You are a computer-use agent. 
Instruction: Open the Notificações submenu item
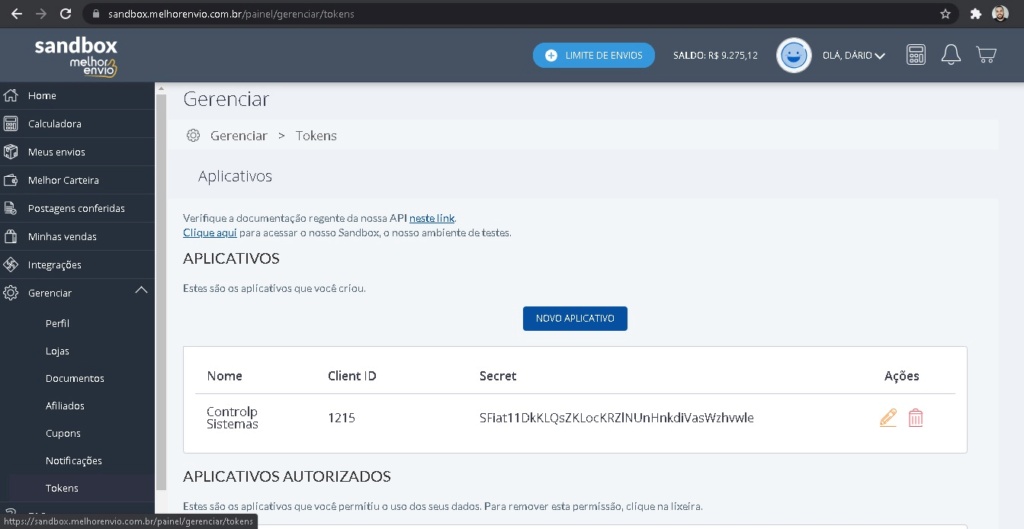click(x=74, y=460)
